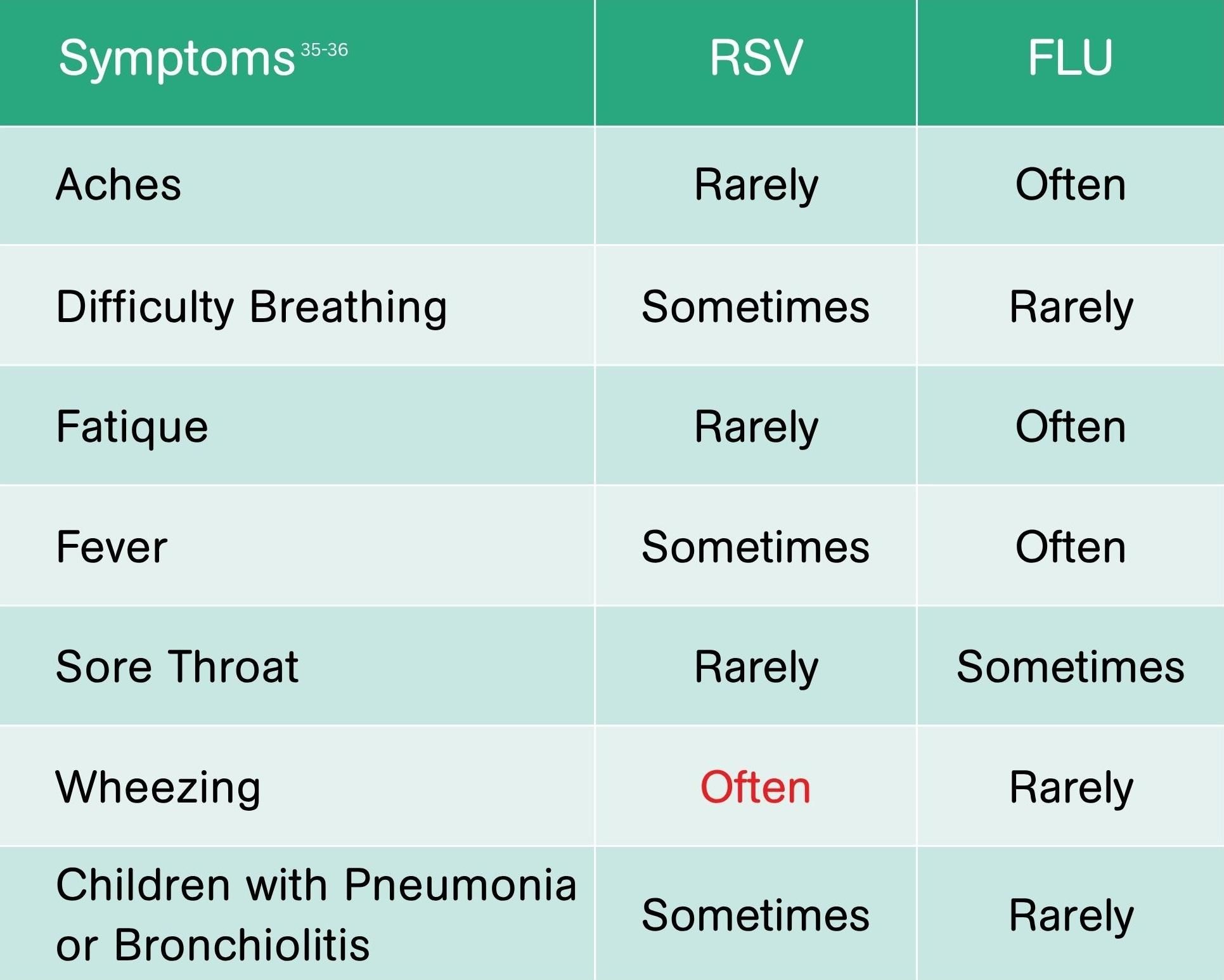Click the 35-36 superscript reference
Viewport: 1224px width, 980px height.
(x=324, y=49)
